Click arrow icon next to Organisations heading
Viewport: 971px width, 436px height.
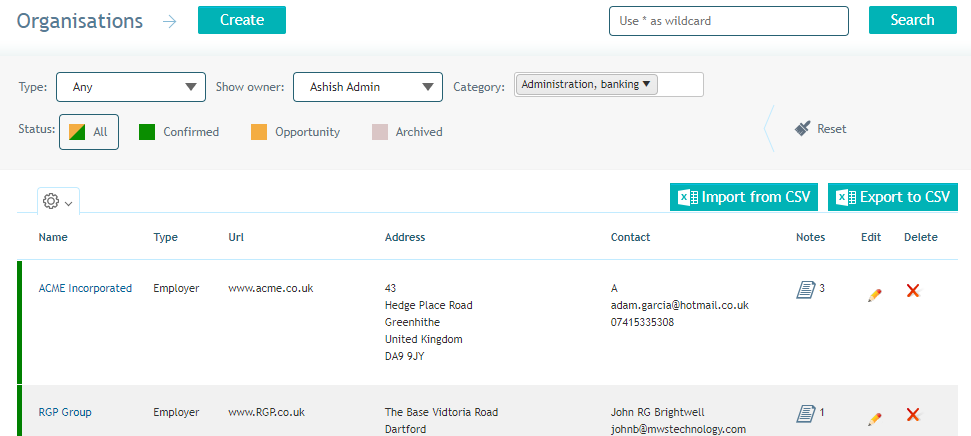click(170, 22)
